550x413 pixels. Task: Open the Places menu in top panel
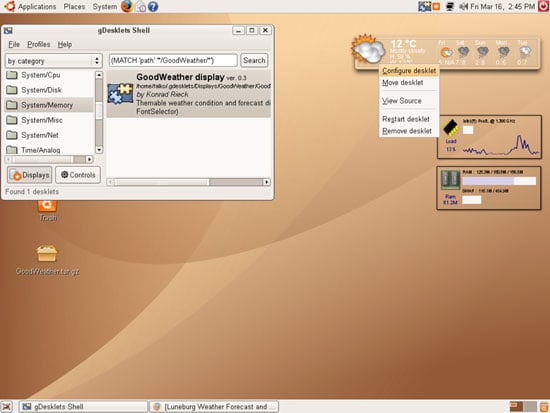pyautogui.click(x=74, y=7)
